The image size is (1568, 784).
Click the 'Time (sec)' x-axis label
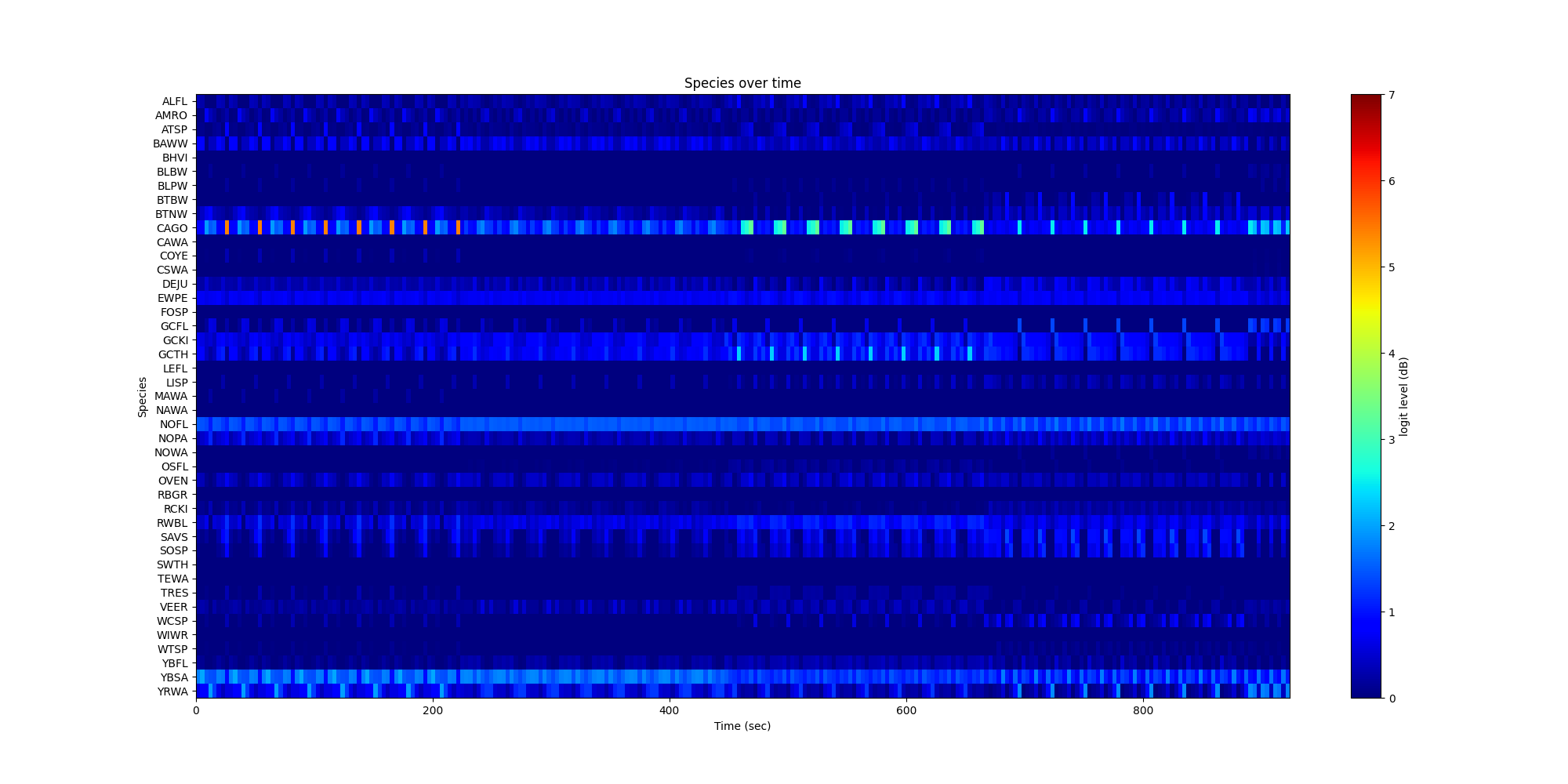point(742,726)
